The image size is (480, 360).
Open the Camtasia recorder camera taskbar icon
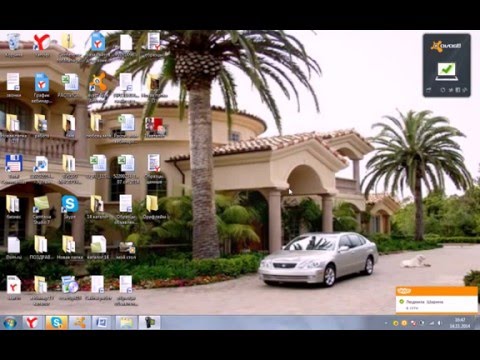149,323
